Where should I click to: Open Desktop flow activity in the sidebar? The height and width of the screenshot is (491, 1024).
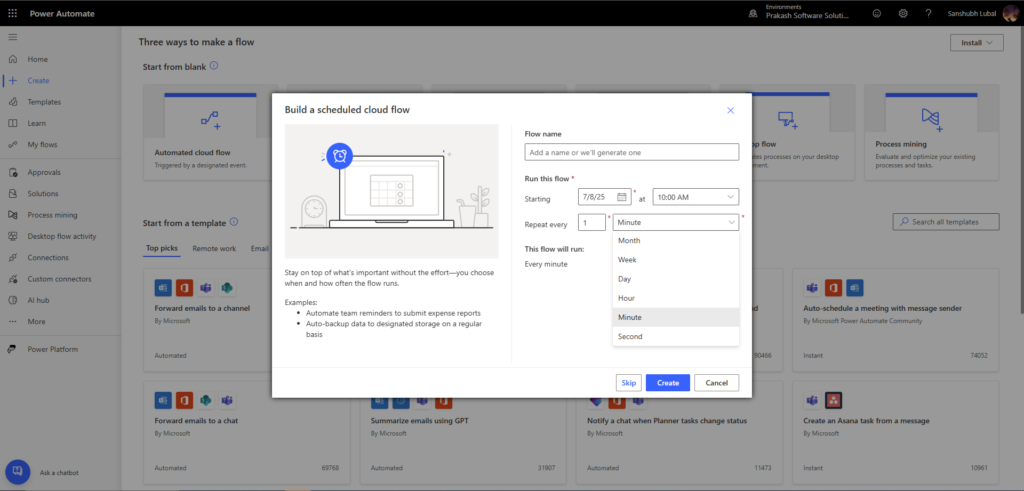[x=61, y=236]
